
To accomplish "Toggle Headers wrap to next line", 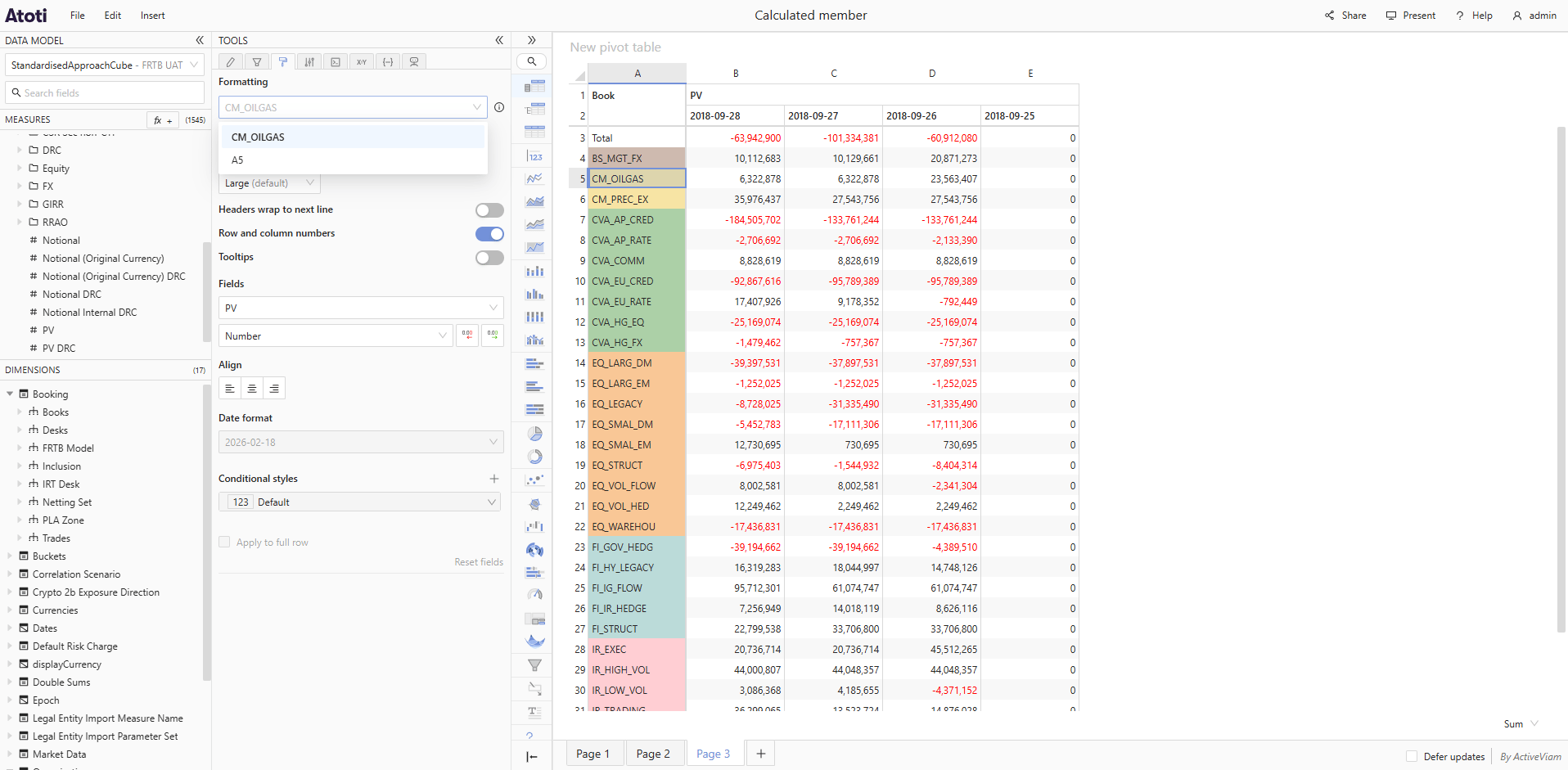I will click(x=489, y=210).
